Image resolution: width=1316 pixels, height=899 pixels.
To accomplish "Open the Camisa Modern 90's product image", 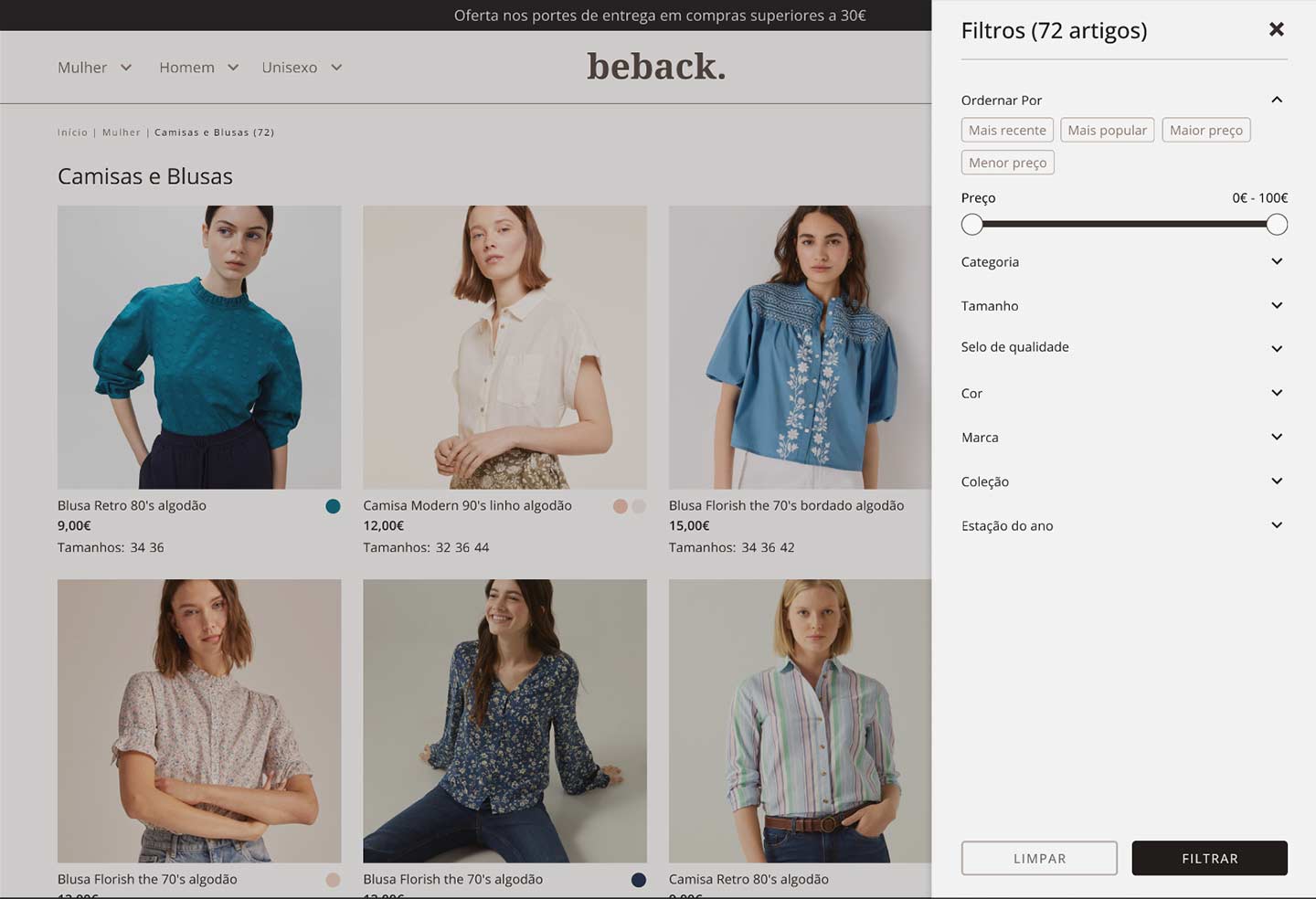I will click(x=504, y=347).
